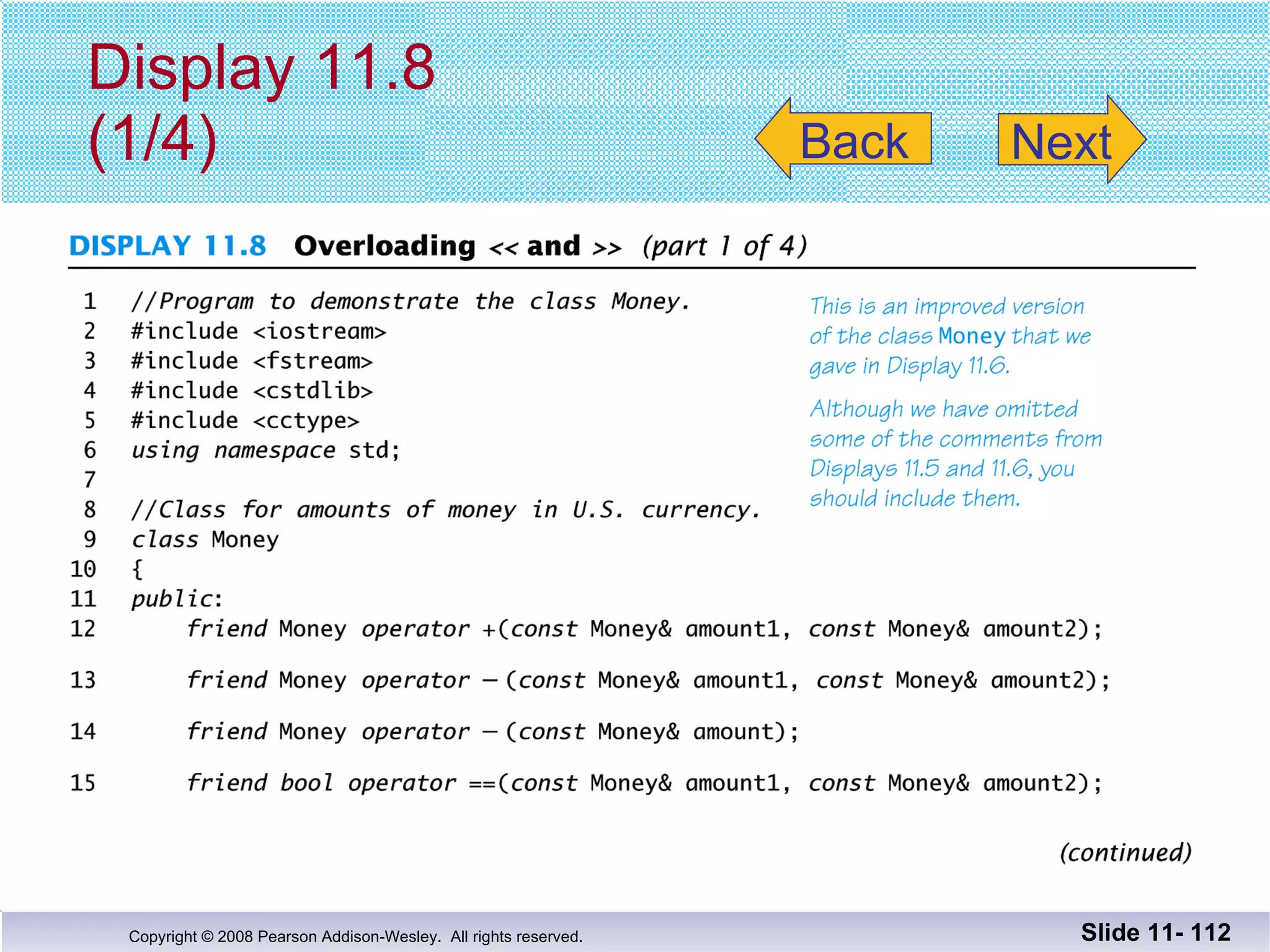The height and width of the screenshot is (952, 1270).
Task: Select line 12 'friend Money operator +' declaration
Action: tap(645, 629)
